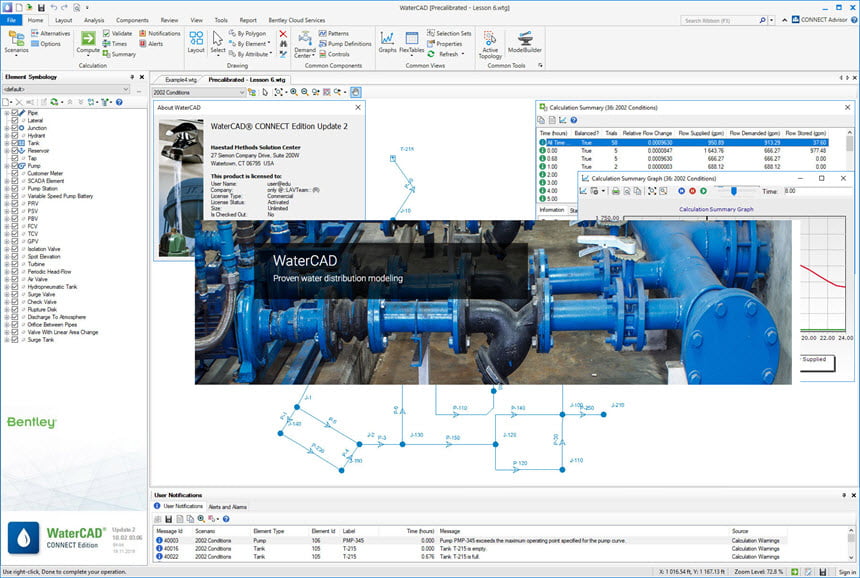Screen dimensions: 860x578
Task: Activate the Select arrow tool
Action: pos(218,42)
